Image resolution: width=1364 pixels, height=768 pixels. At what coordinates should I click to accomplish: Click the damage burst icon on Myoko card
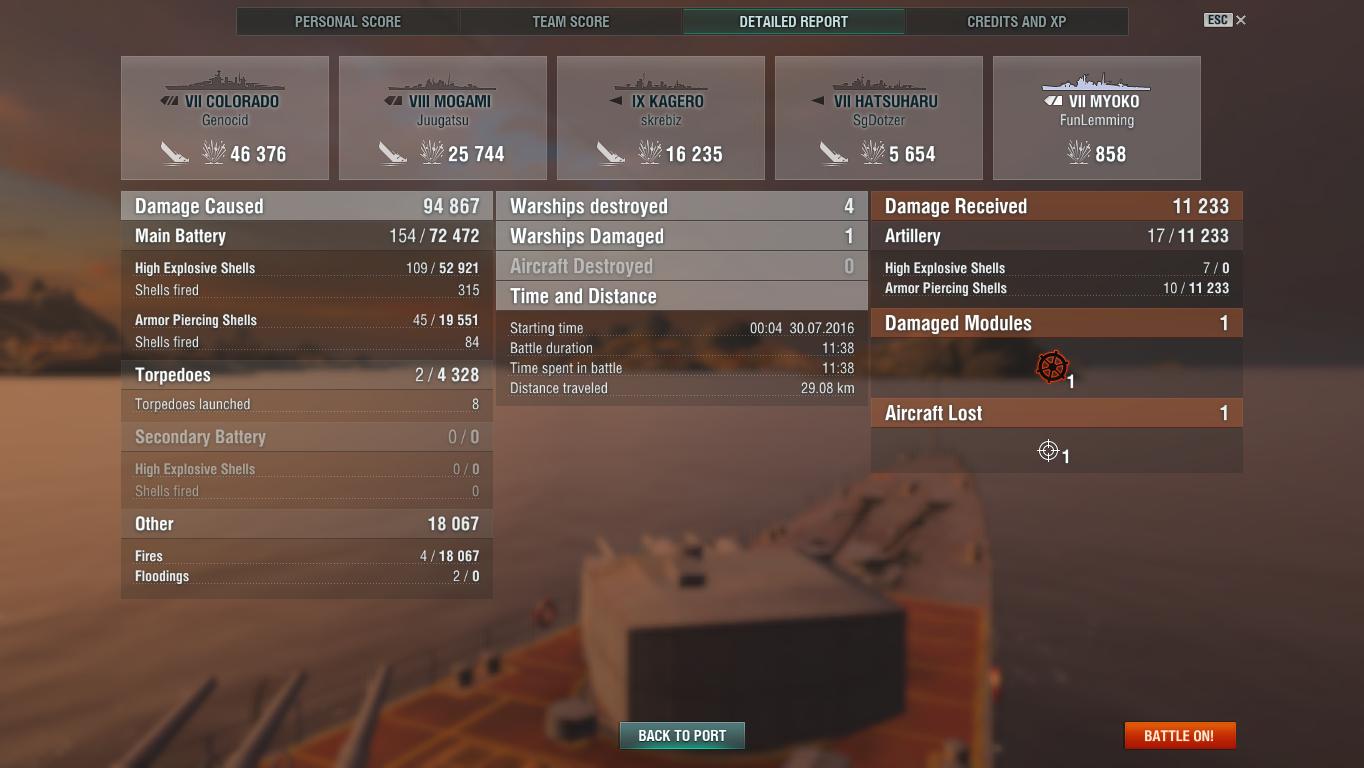tap(1079, 153)
